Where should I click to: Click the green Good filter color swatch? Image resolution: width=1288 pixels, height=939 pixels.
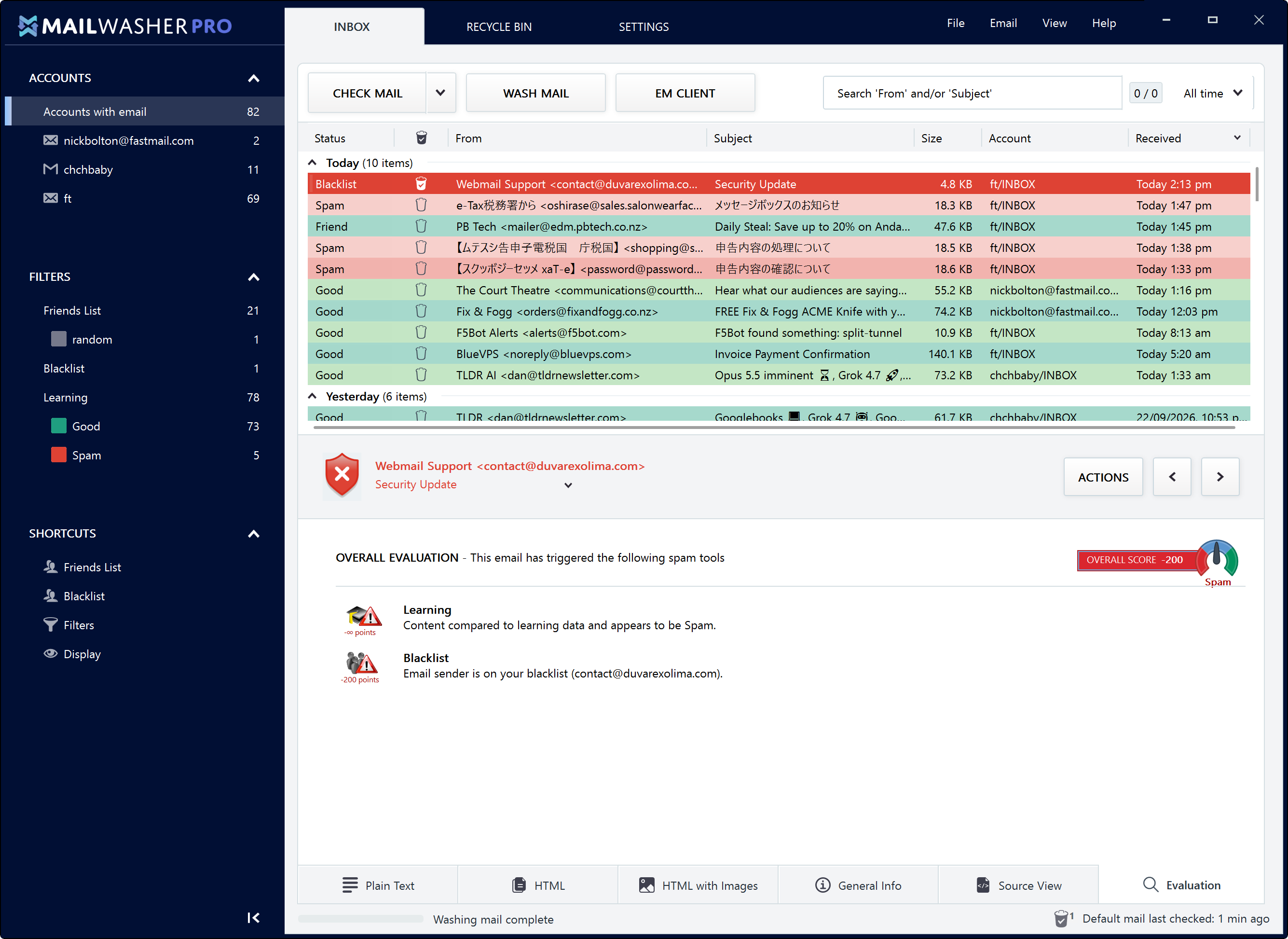pos(58,426)
